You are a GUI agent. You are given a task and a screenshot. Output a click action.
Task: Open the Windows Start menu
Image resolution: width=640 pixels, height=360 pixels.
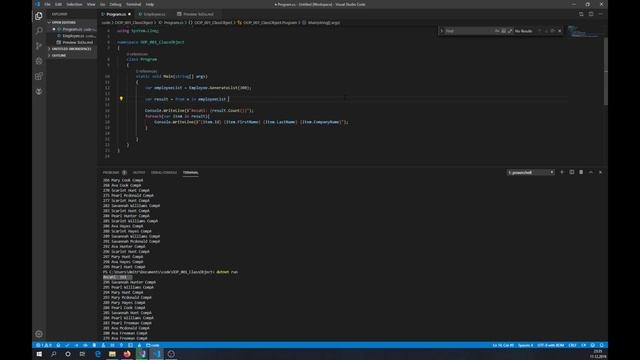tap(39, 354)
